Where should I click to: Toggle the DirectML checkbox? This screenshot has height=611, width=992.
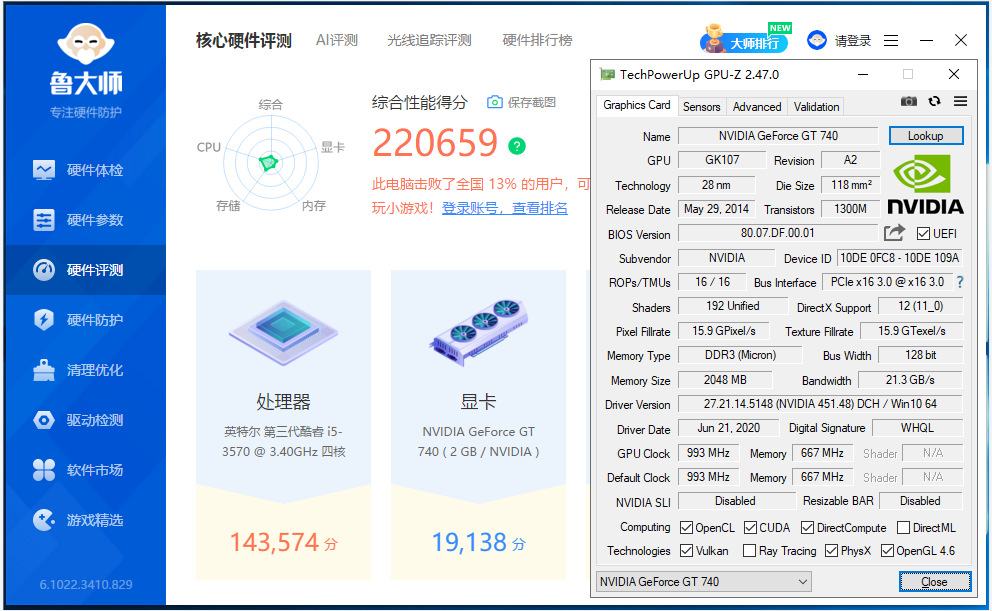tap(903, 528)
